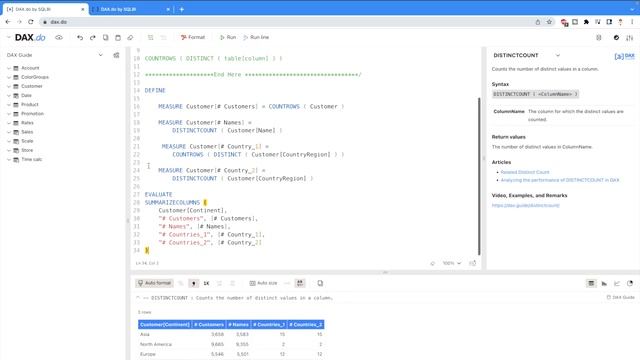Open browser extensions puzzle icon
Image resolution: width=640 pixels, height=360 pixels.
tap(586, 22)
